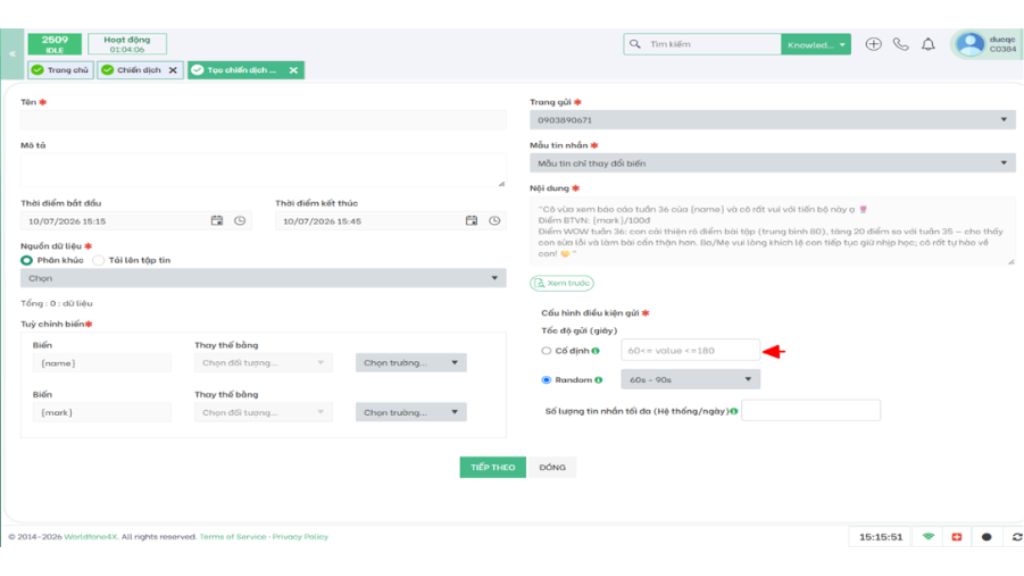Click the Cố định info icon

pyautogui.click(x=596, y=351)
